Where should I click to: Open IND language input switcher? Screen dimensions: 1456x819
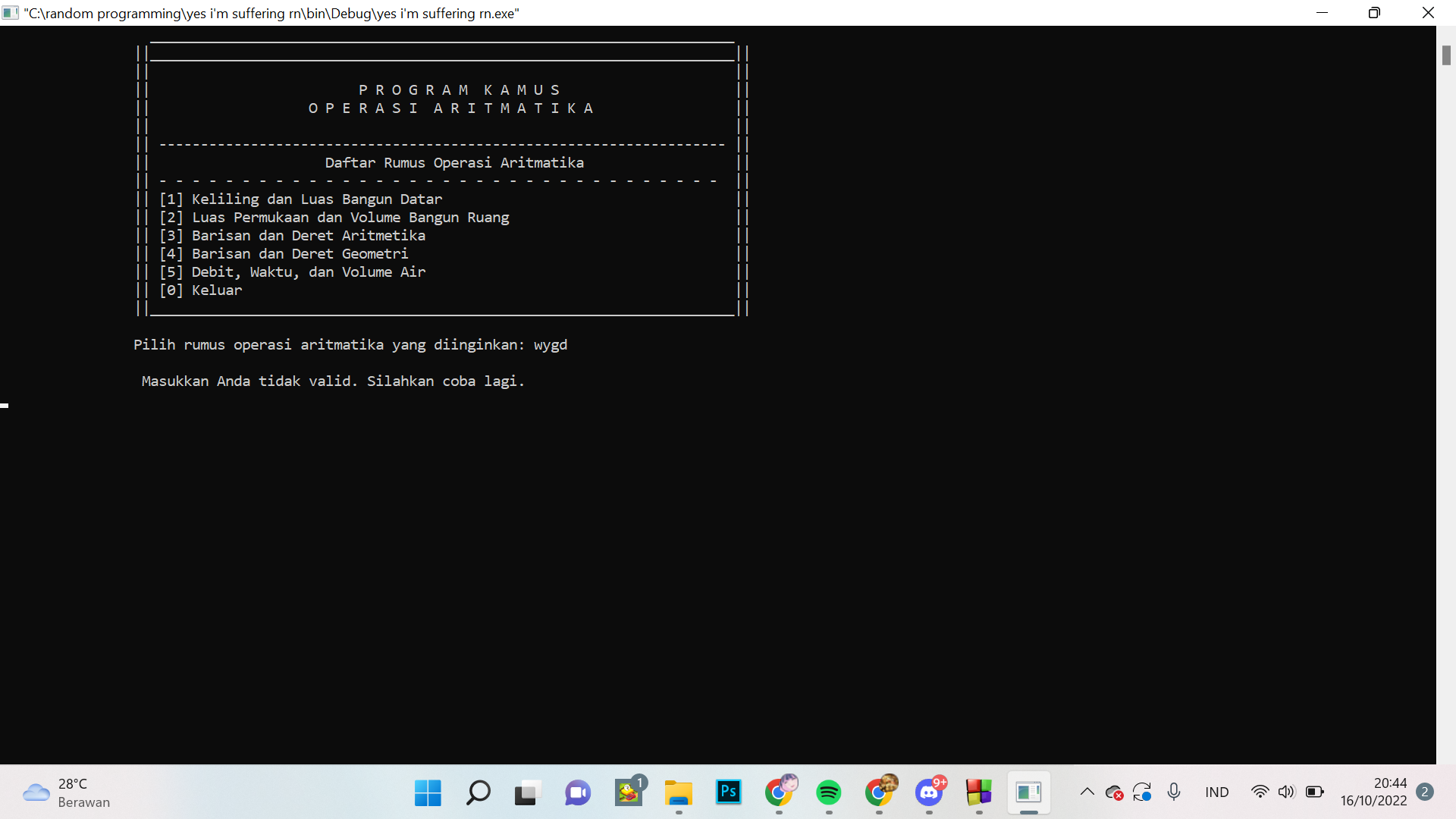[x=1216, y=792]
